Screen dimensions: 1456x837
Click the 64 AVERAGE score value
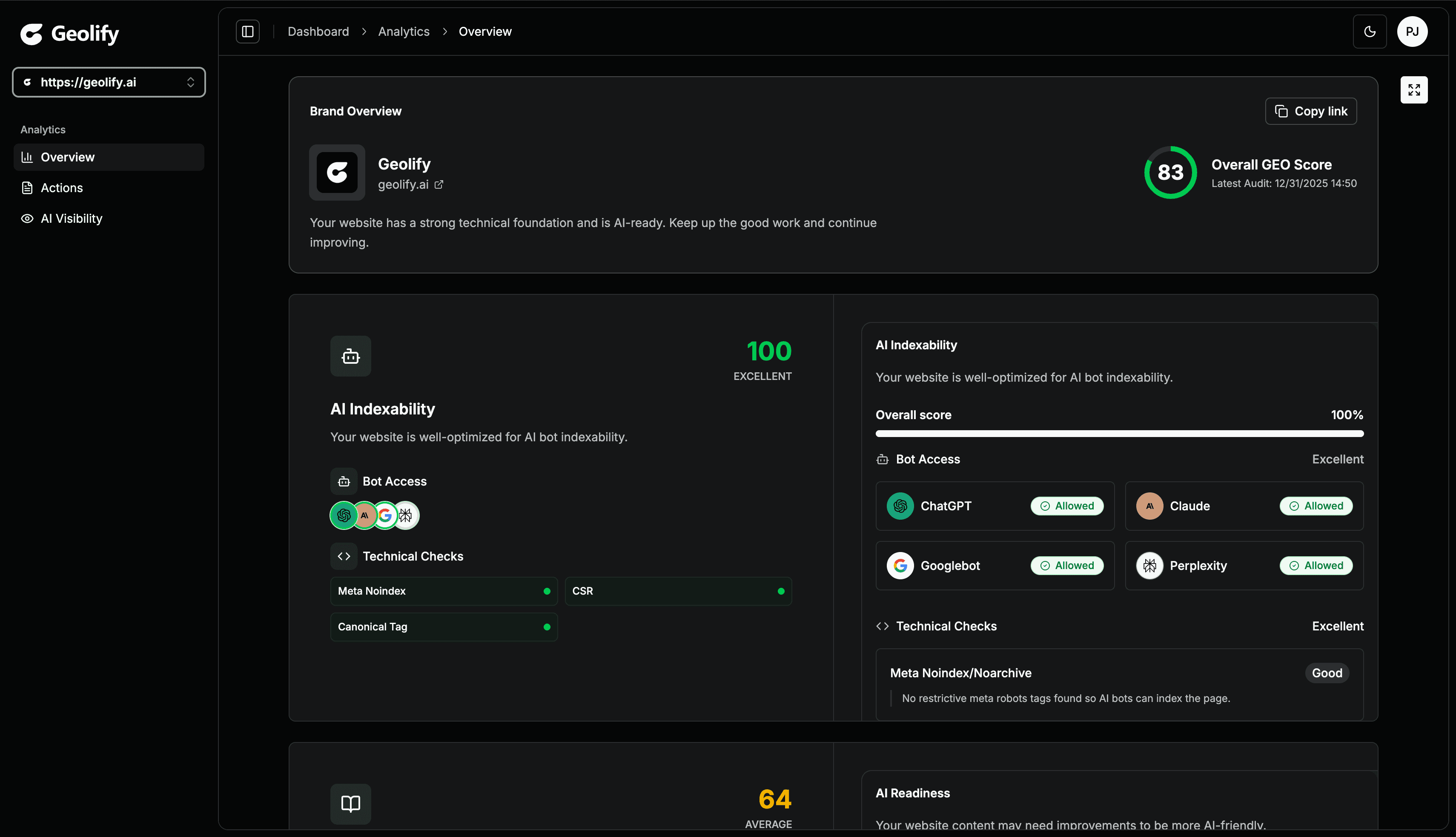774,799
